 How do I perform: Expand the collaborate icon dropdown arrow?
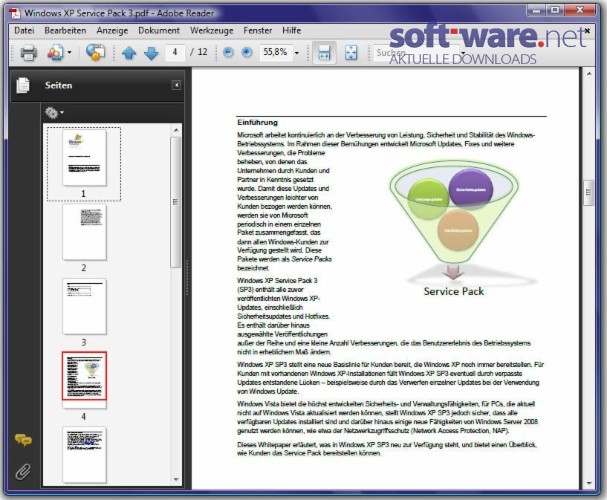(x=69, y=52)
